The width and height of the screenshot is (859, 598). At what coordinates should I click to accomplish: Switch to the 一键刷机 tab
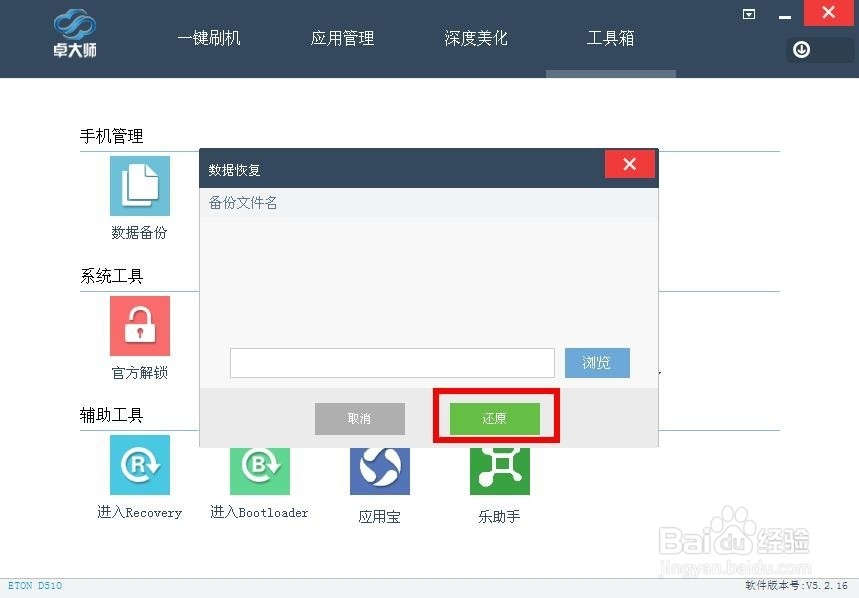coord(208,38)
